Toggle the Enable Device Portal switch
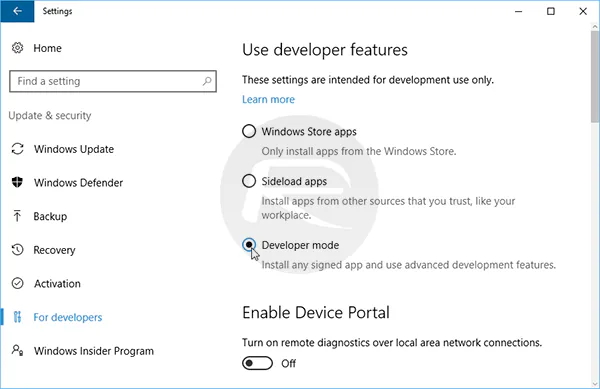Viewport: 600px width, 389px height. [x=257, y=363]
